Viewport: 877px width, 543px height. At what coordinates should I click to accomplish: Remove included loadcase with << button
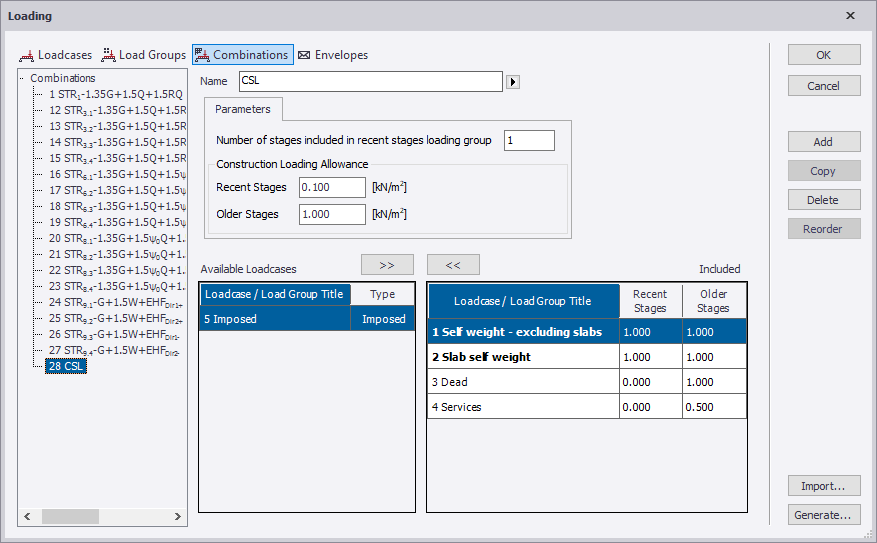453,265
